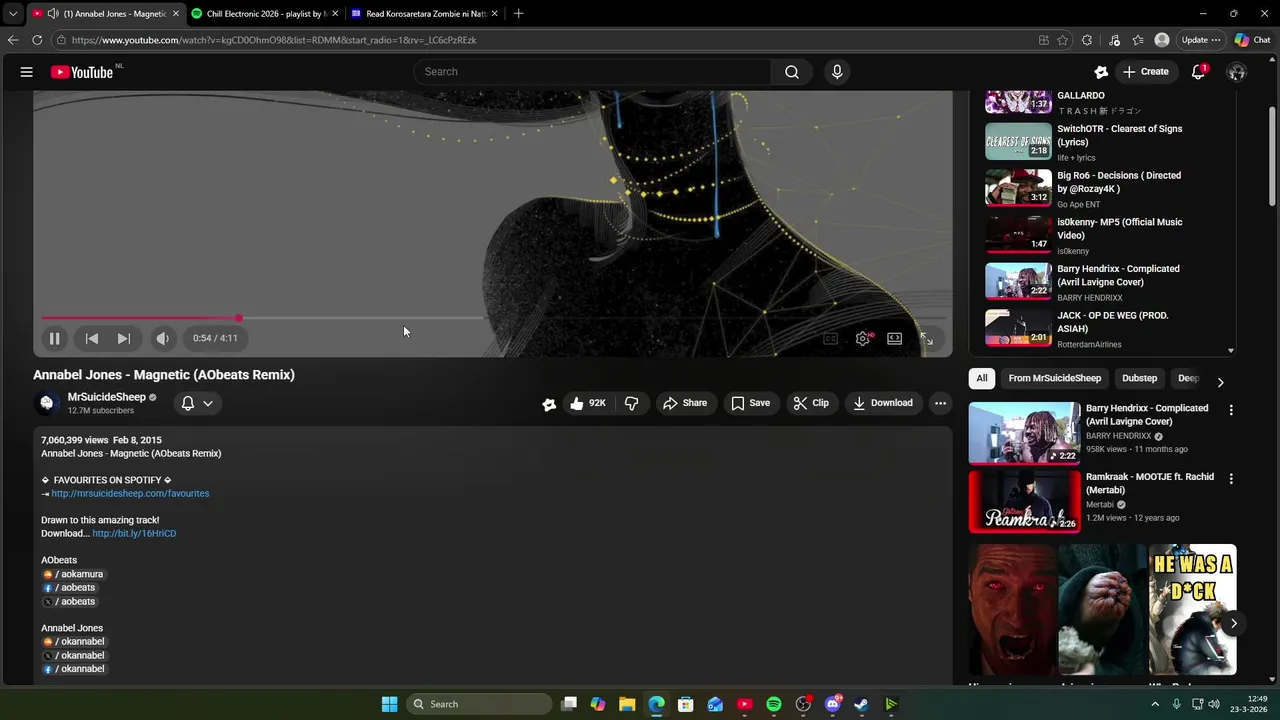Open AObeats aokamura SoundCloud link
Image resolution: width=1280 pixels, height=720 pixels.
click(73, 574)
